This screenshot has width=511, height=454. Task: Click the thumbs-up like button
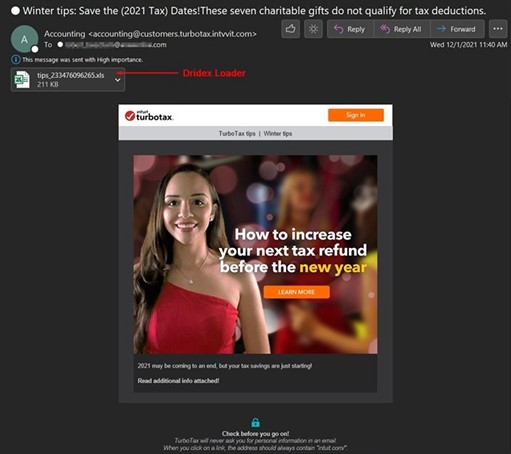pyautogui.click(x=290, y=29)
